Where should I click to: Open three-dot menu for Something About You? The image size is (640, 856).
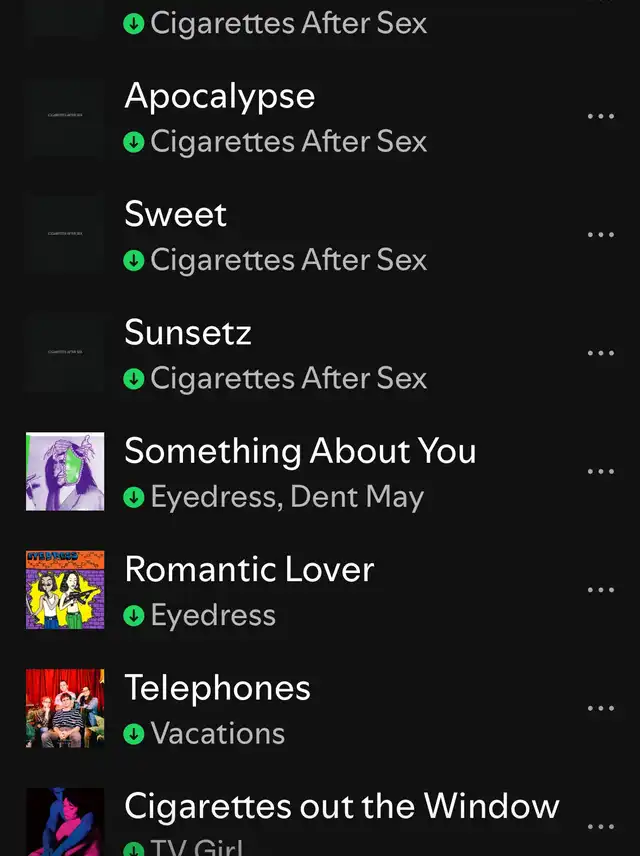(600, 471)
